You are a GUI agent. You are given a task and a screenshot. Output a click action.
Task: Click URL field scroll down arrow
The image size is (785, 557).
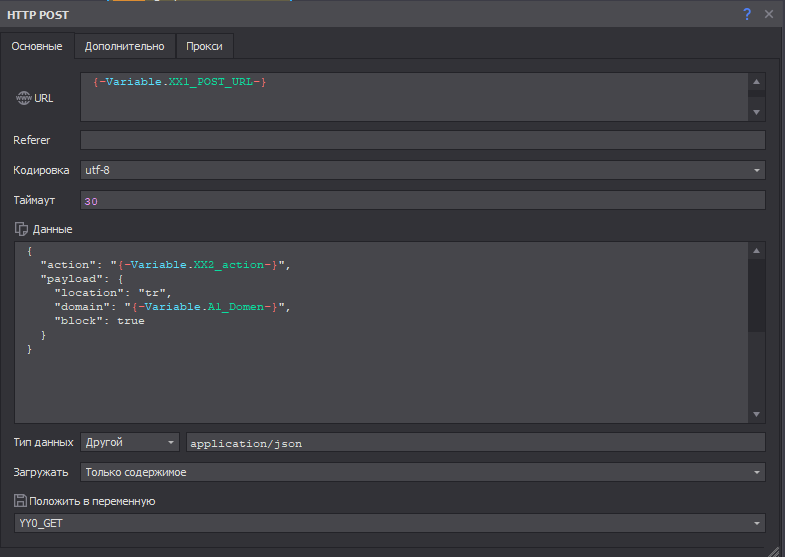(757, 112)
